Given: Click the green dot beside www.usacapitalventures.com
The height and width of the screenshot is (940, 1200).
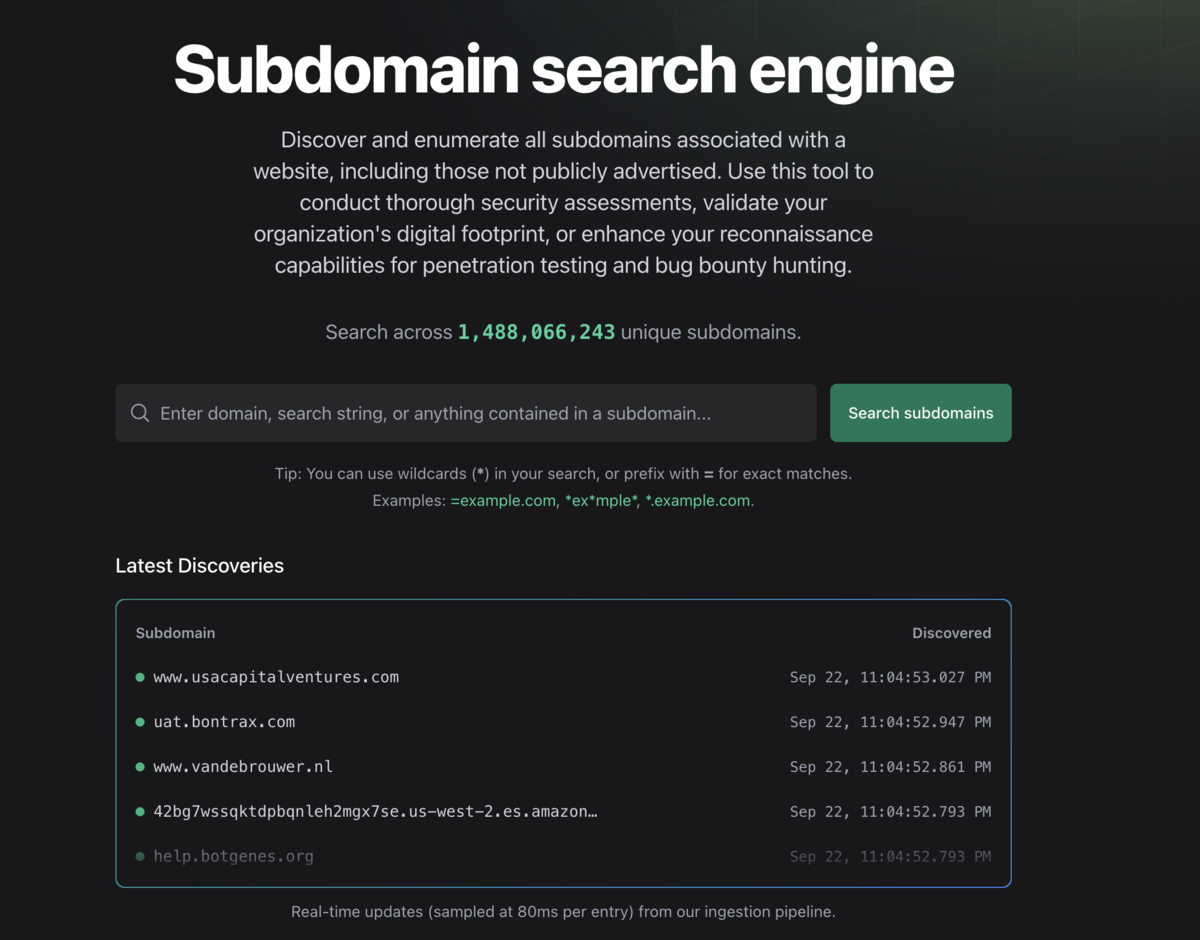Looking at the screenshot, I should (x=140, y=677).
